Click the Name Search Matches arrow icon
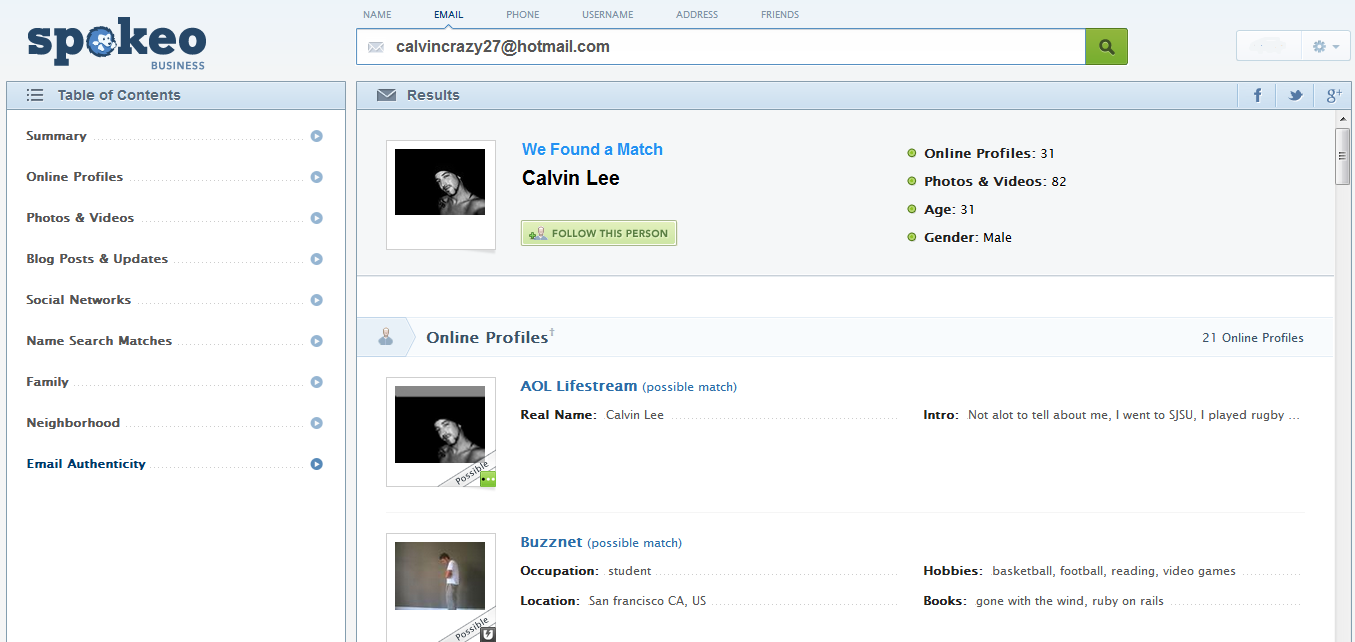 click(316, 341)
